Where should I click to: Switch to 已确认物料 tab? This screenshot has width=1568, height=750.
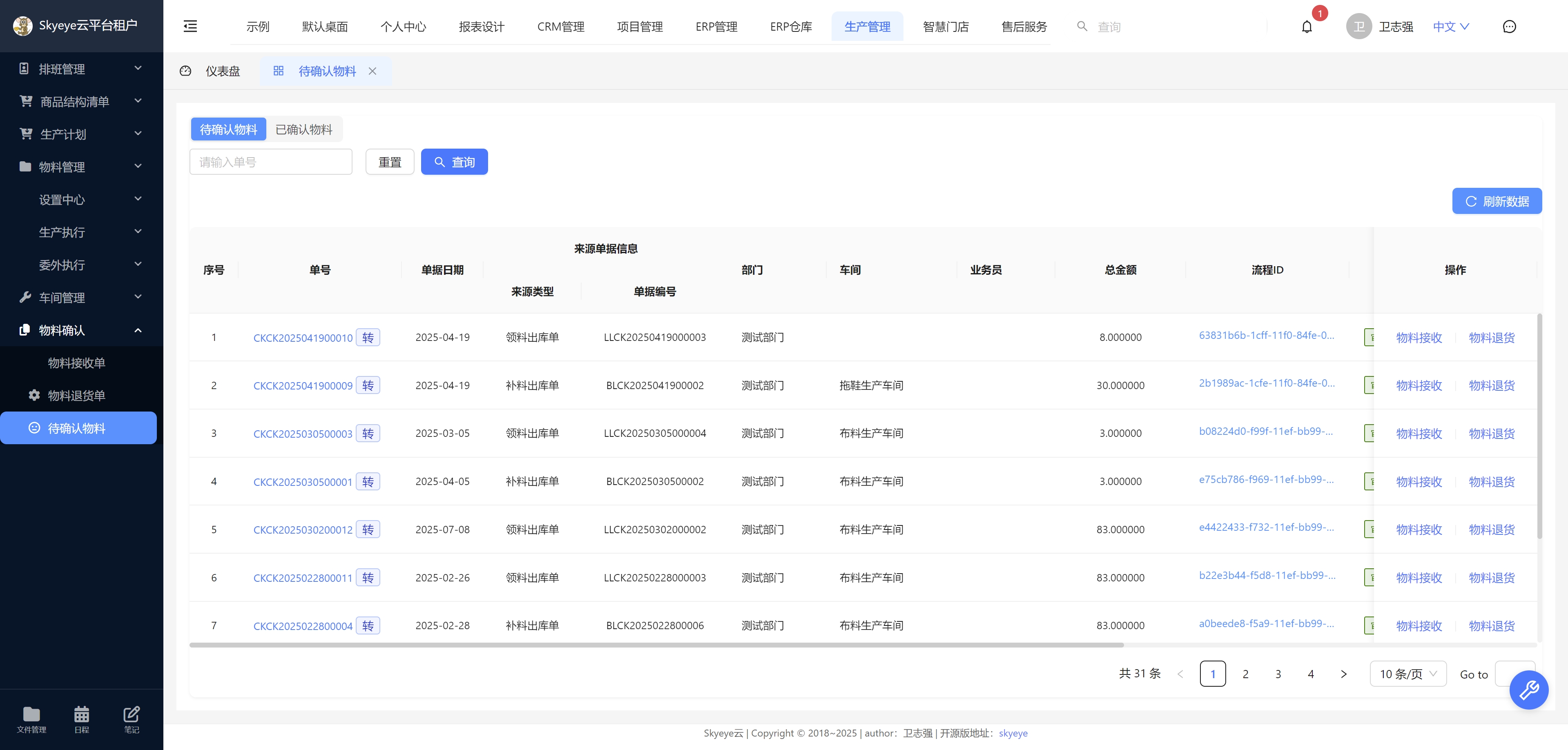pos(304,129)
